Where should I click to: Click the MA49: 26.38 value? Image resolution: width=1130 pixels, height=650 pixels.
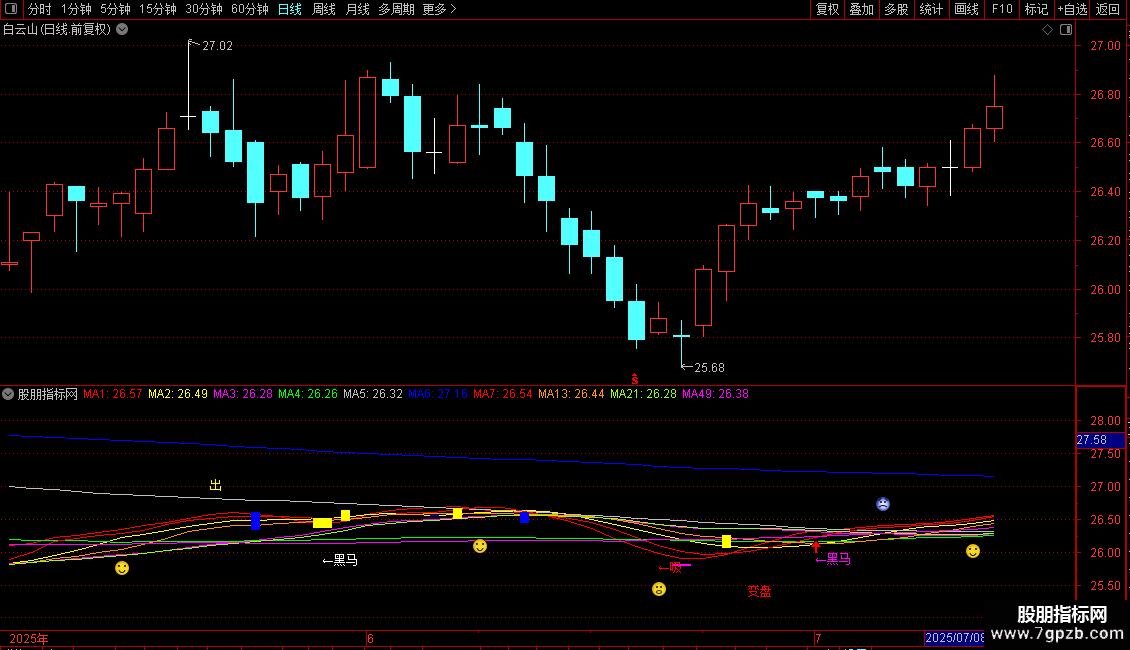[x=716, y=394]
